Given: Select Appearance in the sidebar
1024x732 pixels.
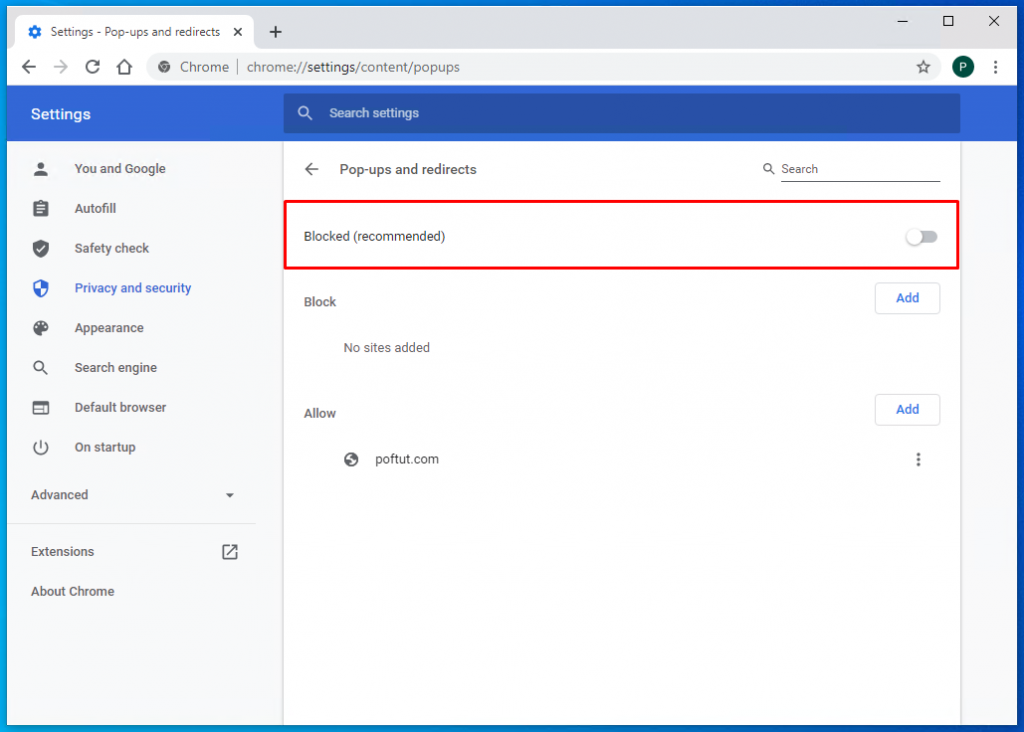Looking at the screenshot, I should pos(108,328).
